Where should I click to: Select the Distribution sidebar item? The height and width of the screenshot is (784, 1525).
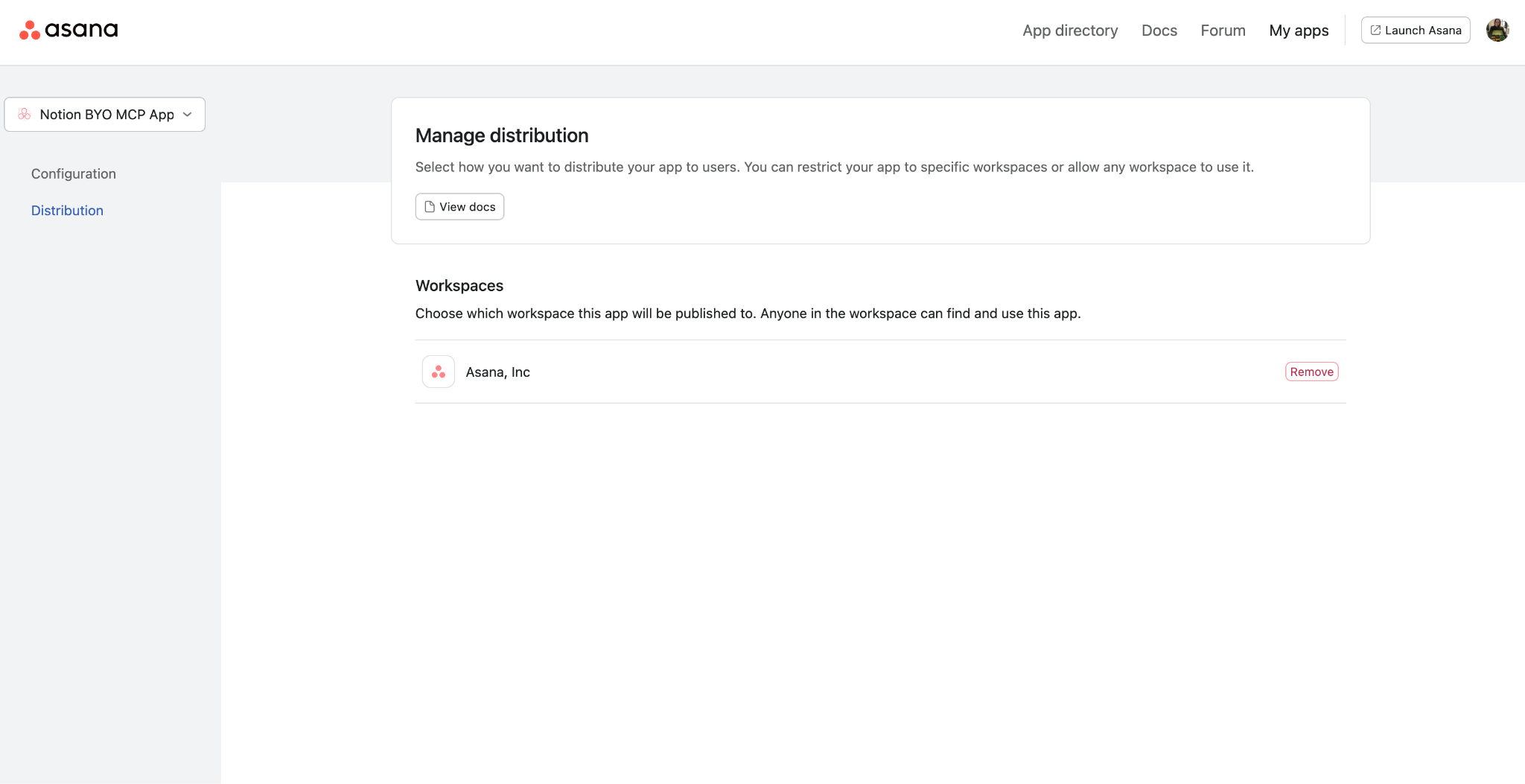67,211
